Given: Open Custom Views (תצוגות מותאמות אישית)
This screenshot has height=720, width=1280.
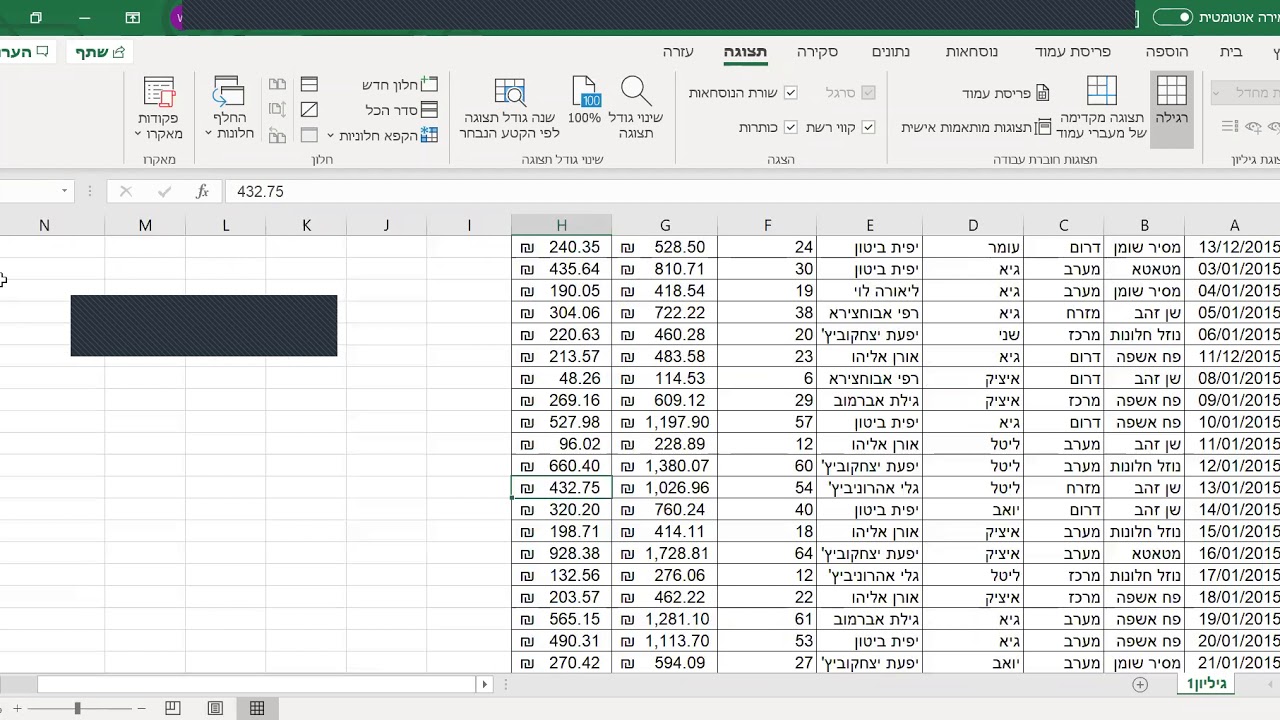Looking at the screenshot, I should point(976,128).
